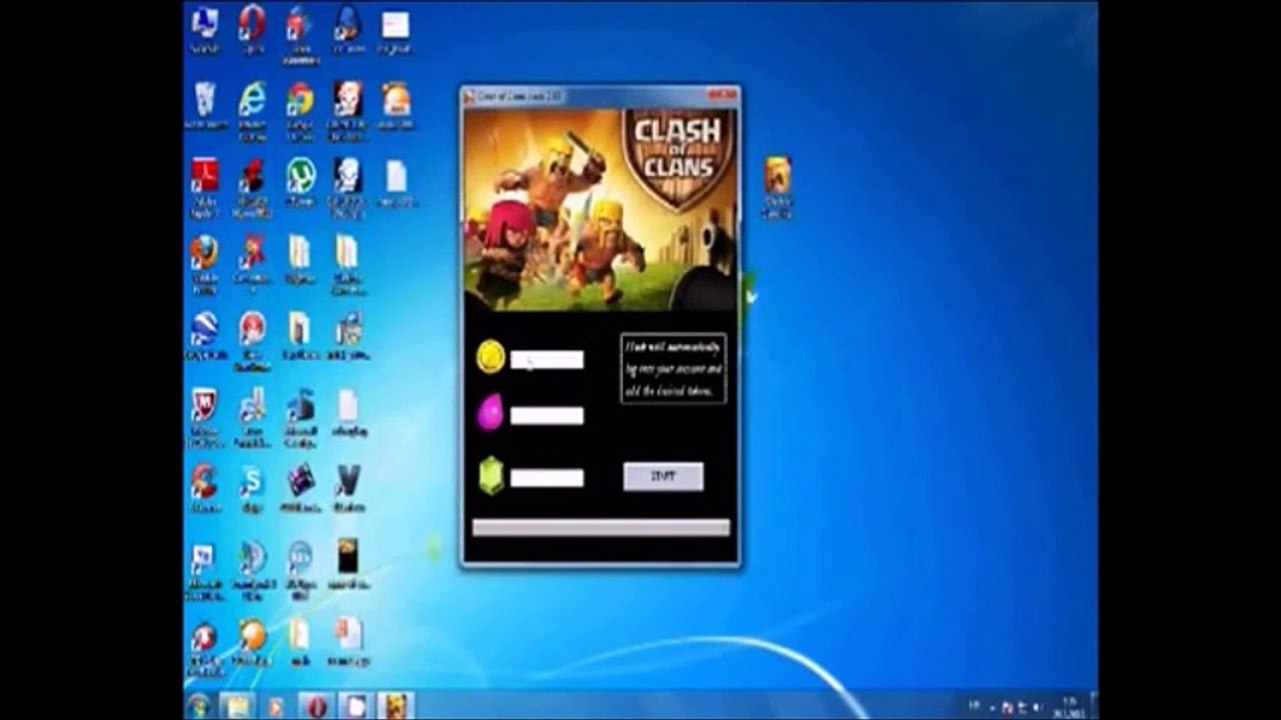Click the Clash of Clans banner image
The width and height of the screenshot is (1281, 720).
point(601,208)
